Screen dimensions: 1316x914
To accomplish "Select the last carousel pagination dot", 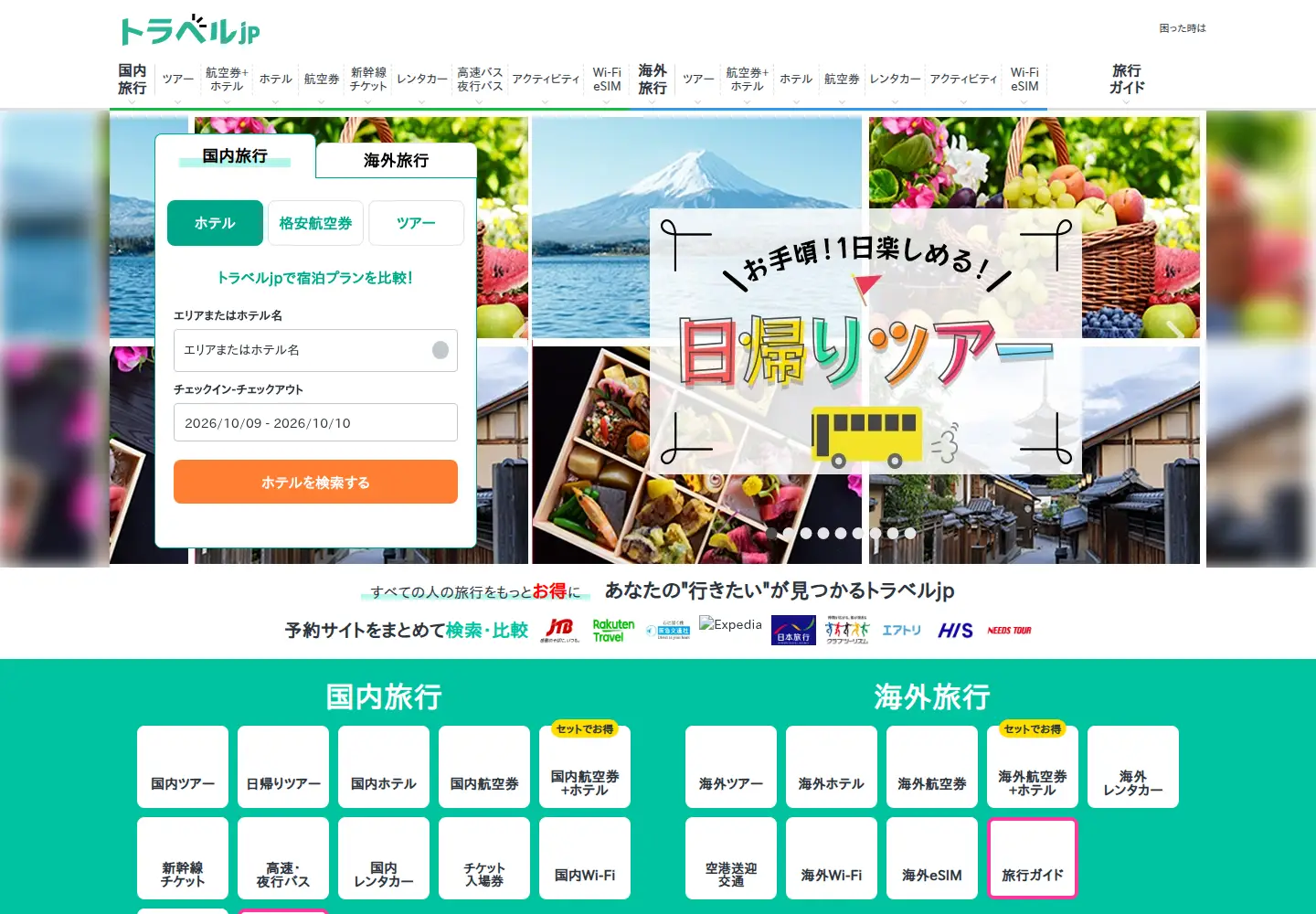I will tap(910, 533).
